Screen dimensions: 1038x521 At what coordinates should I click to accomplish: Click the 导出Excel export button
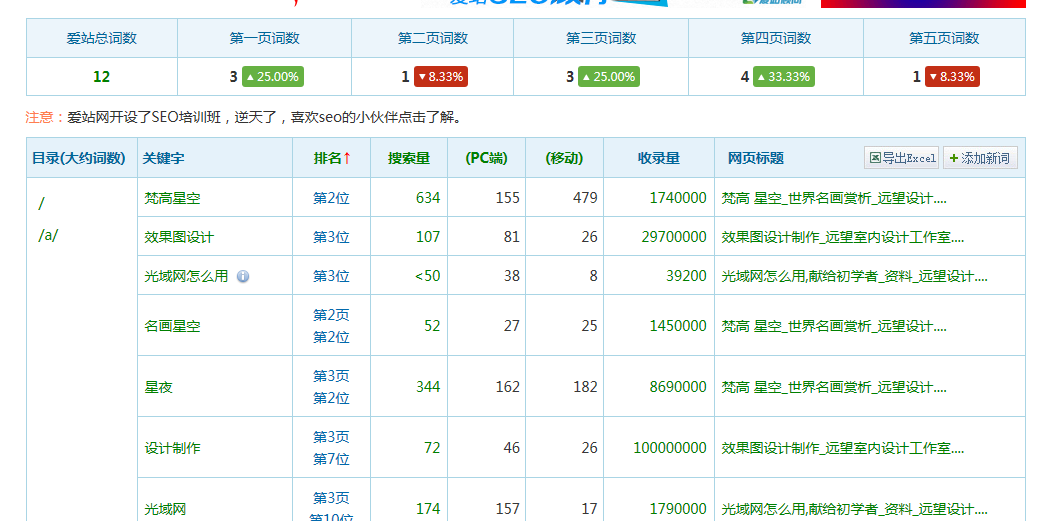click(902, 158)
